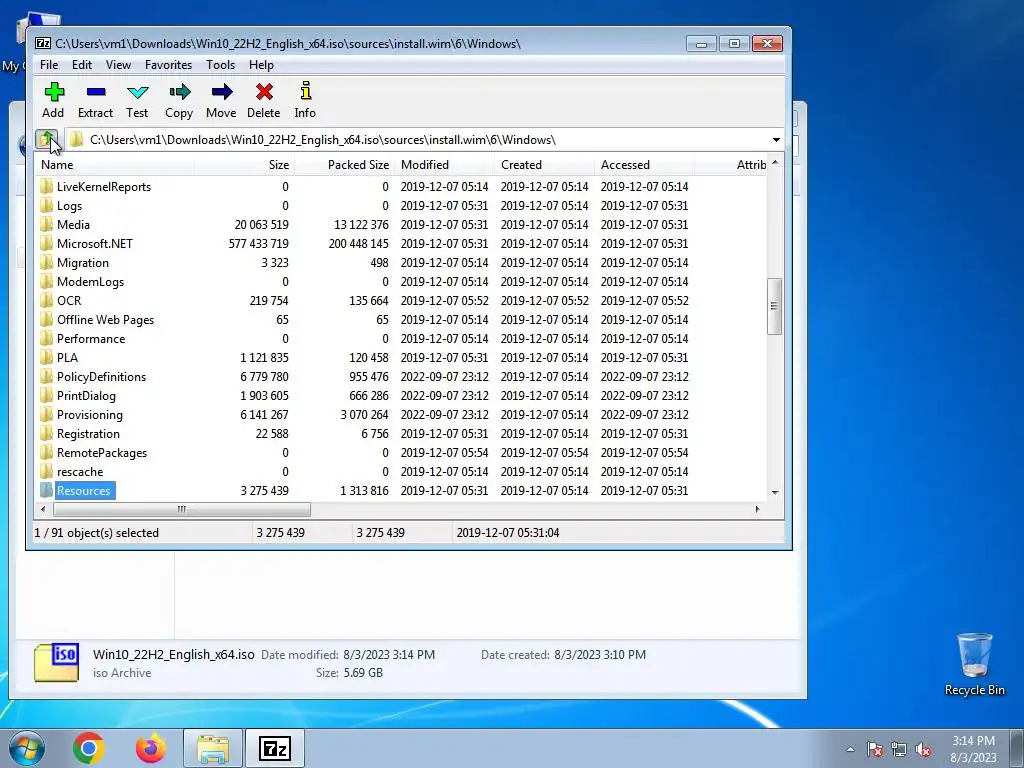Sort by Created column header
This screenshot has width=1024, height=768.
(x=545, y=165)
